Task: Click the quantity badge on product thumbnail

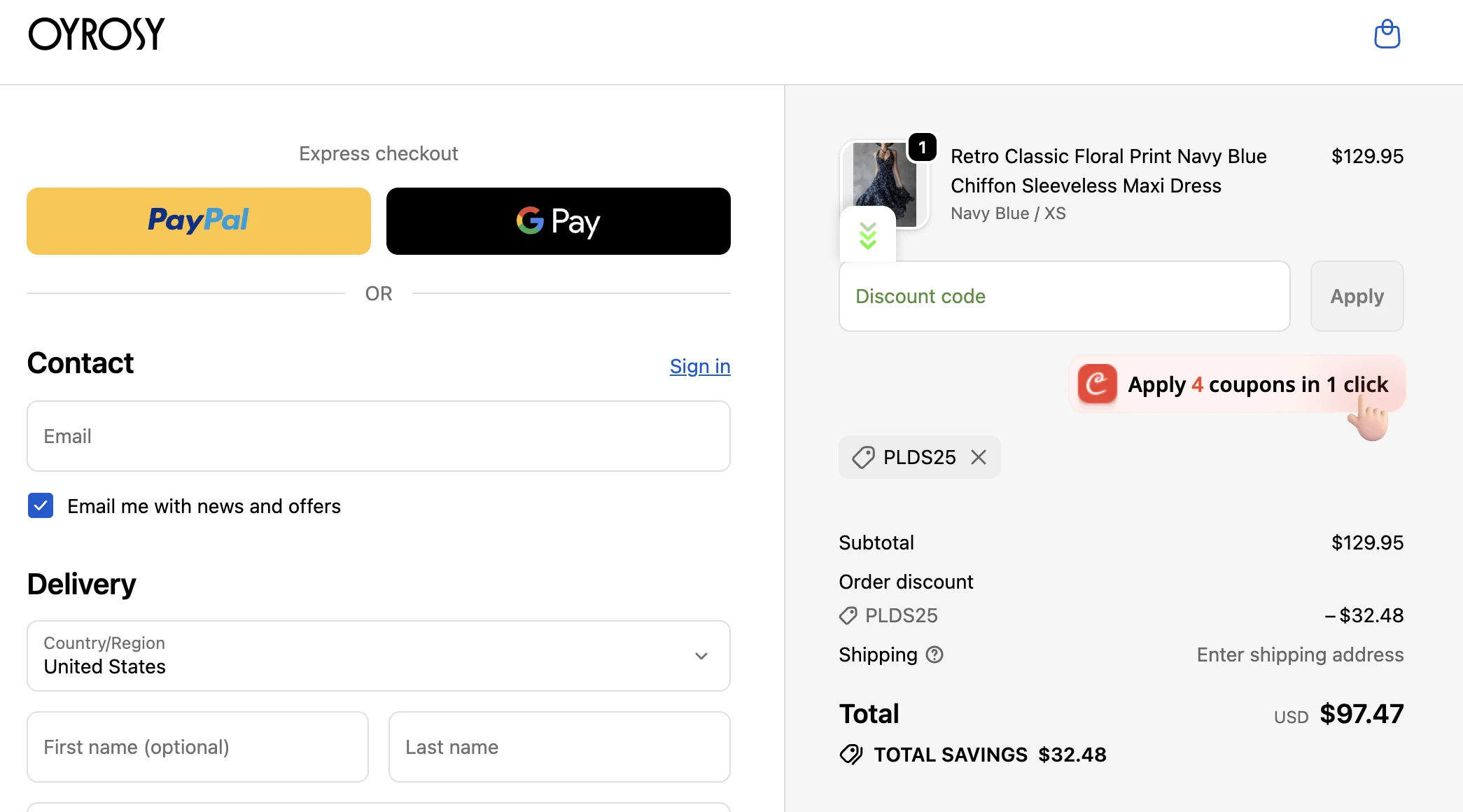Action: tap(923, 147)
